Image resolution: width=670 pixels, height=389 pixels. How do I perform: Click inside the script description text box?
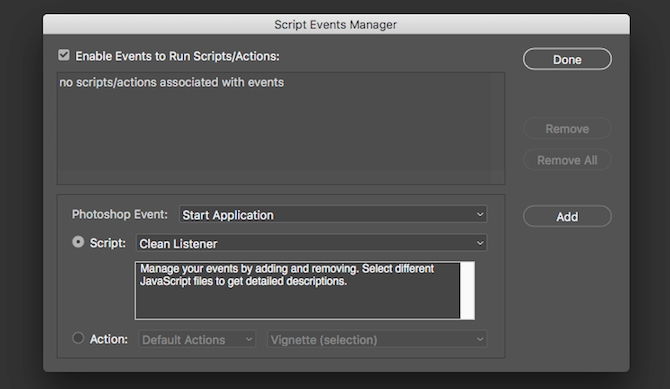[x=297, y=291]
